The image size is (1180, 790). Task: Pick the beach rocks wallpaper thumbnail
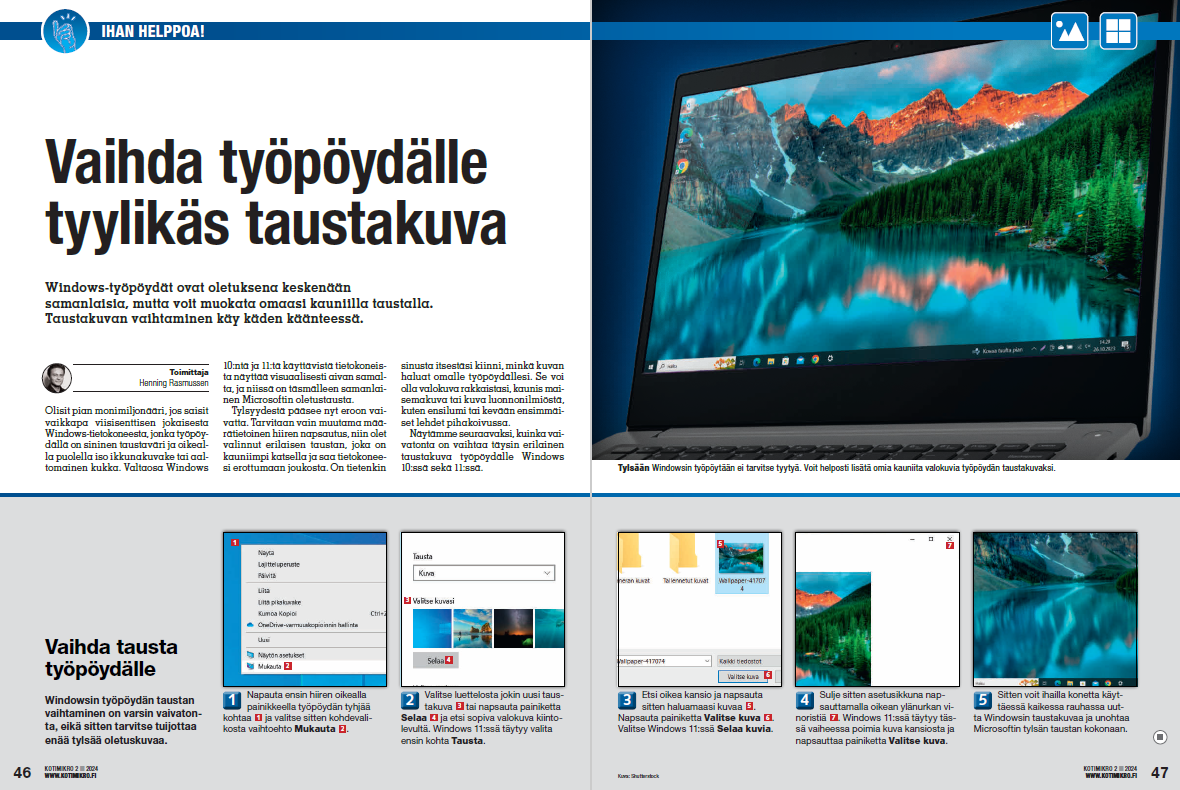click(473, 628)
